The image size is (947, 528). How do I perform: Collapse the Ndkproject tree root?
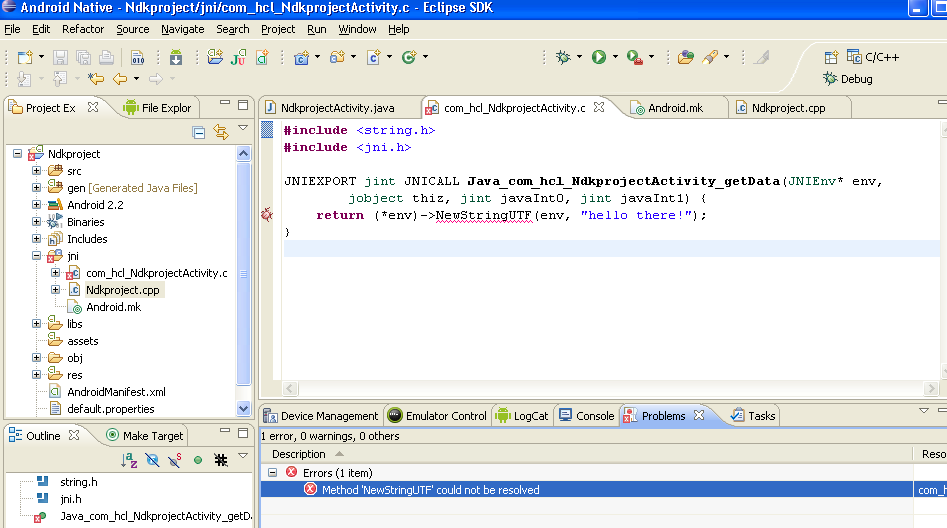18,153
